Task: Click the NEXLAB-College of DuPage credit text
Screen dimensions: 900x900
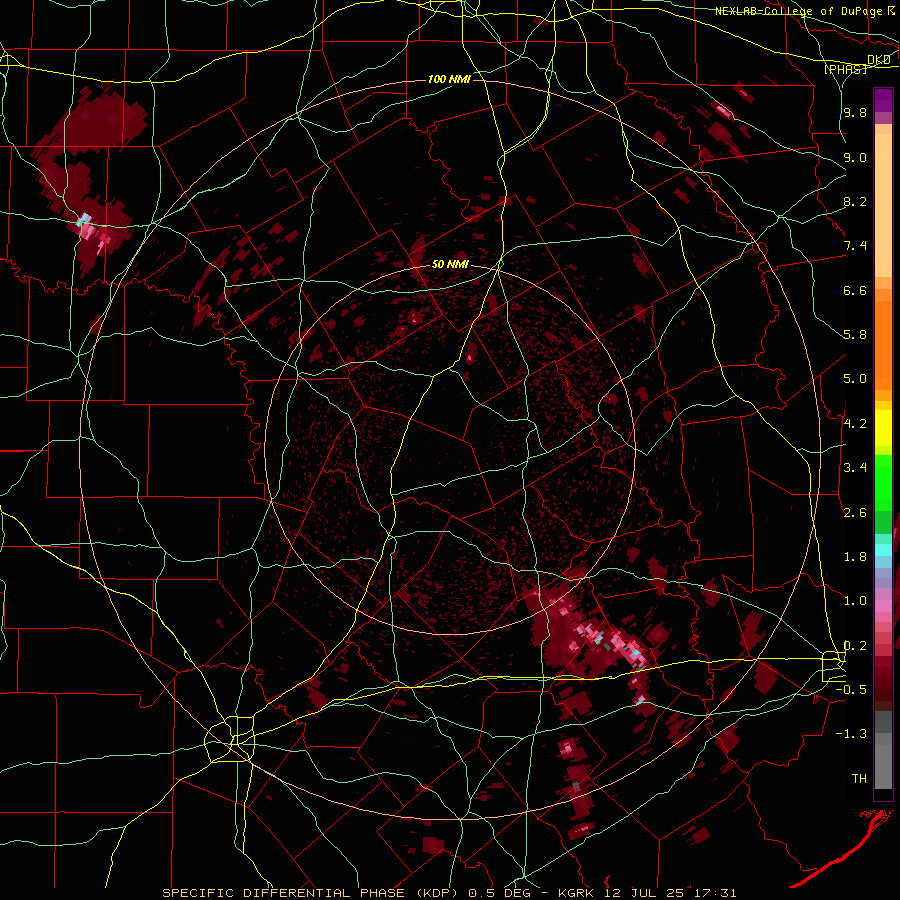Action: pos(798,11)
